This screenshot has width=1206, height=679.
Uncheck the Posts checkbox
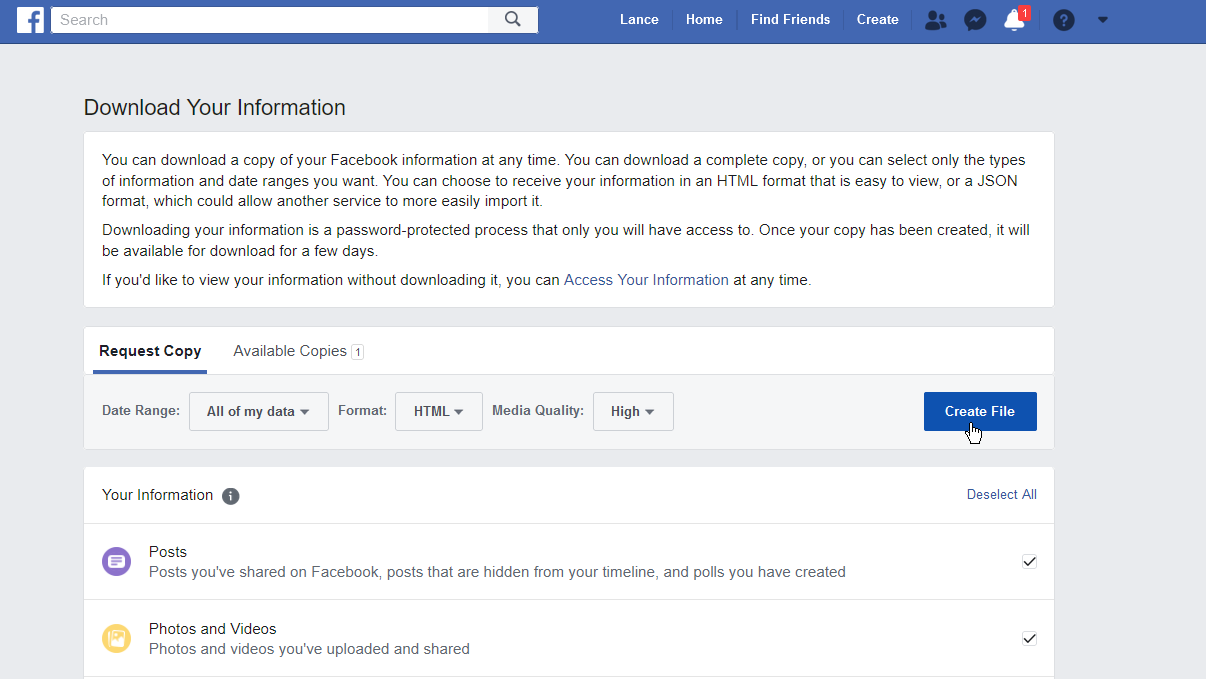tap(1029, 562)
